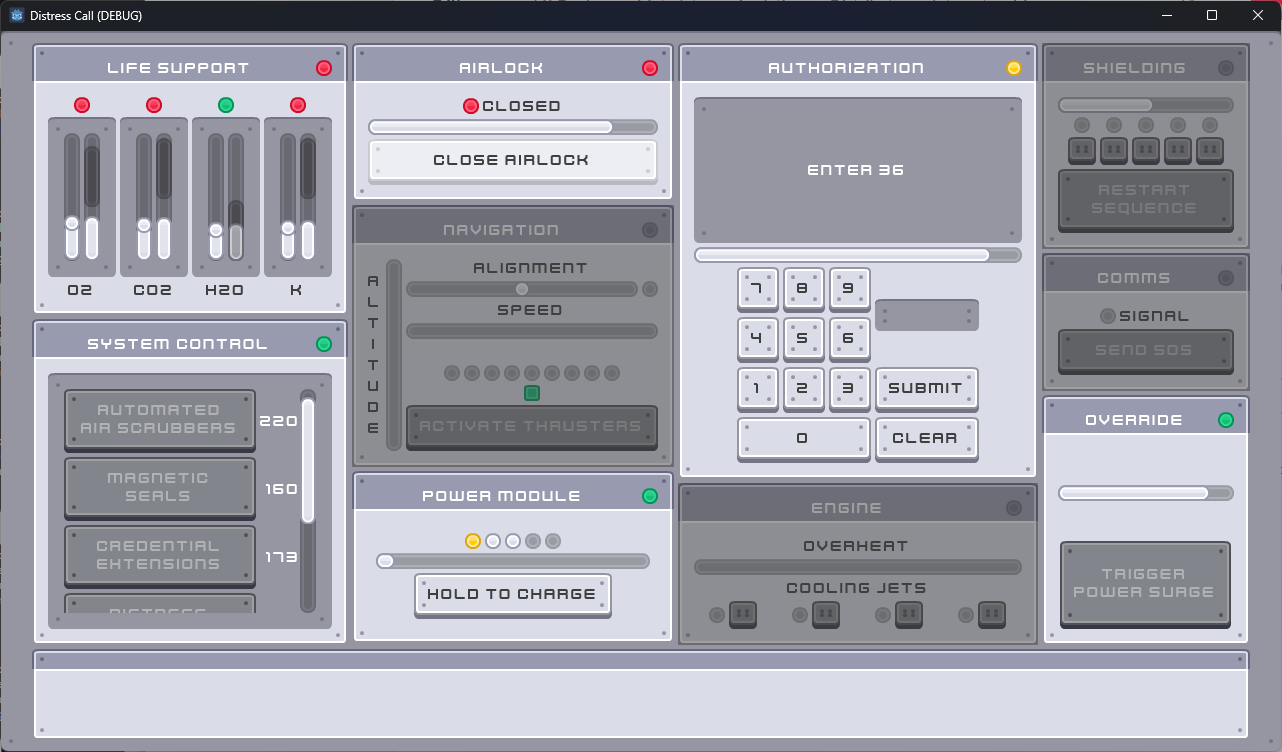Click keypad digit 4
Screen dimensions: 1282x752
point(756,339)
